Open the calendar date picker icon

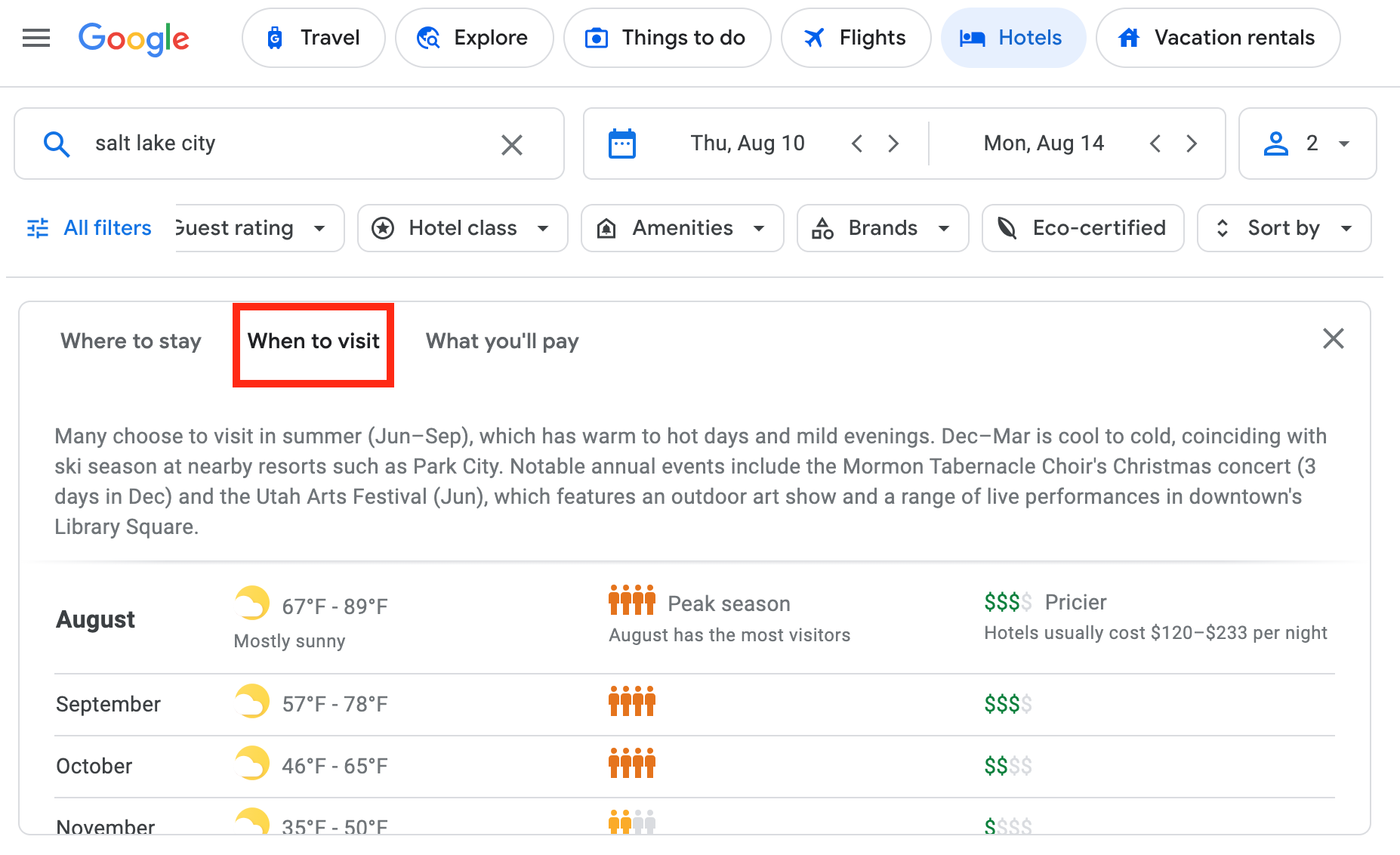(x=622, y=144)
